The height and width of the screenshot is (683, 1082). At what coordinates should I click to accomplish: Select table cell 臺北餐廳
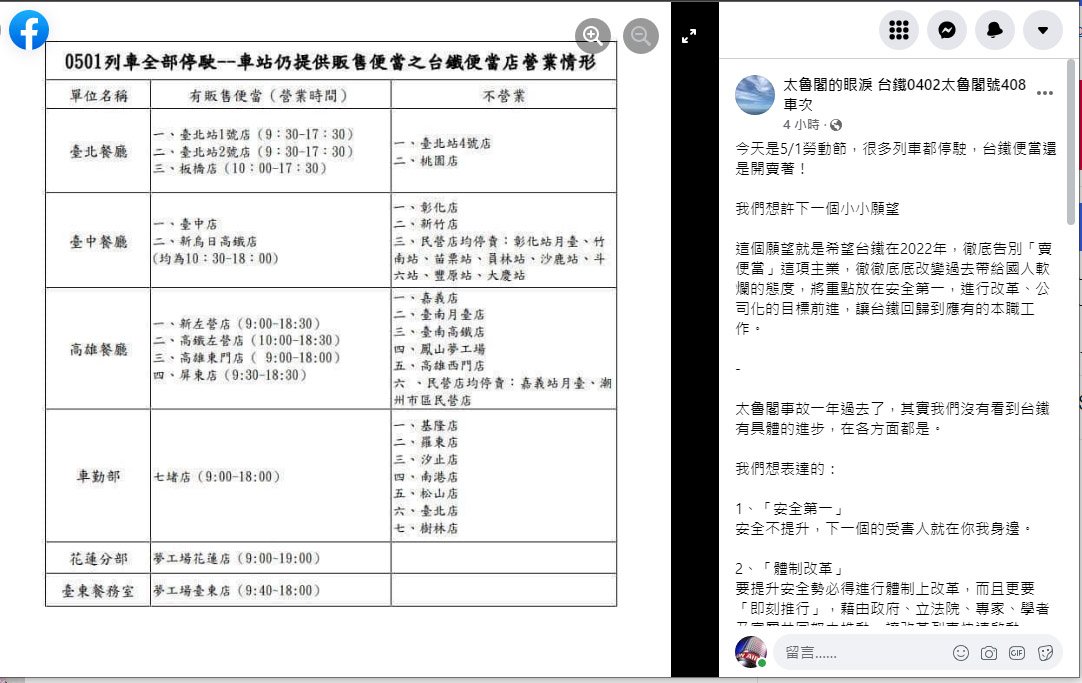click(98, 151)
